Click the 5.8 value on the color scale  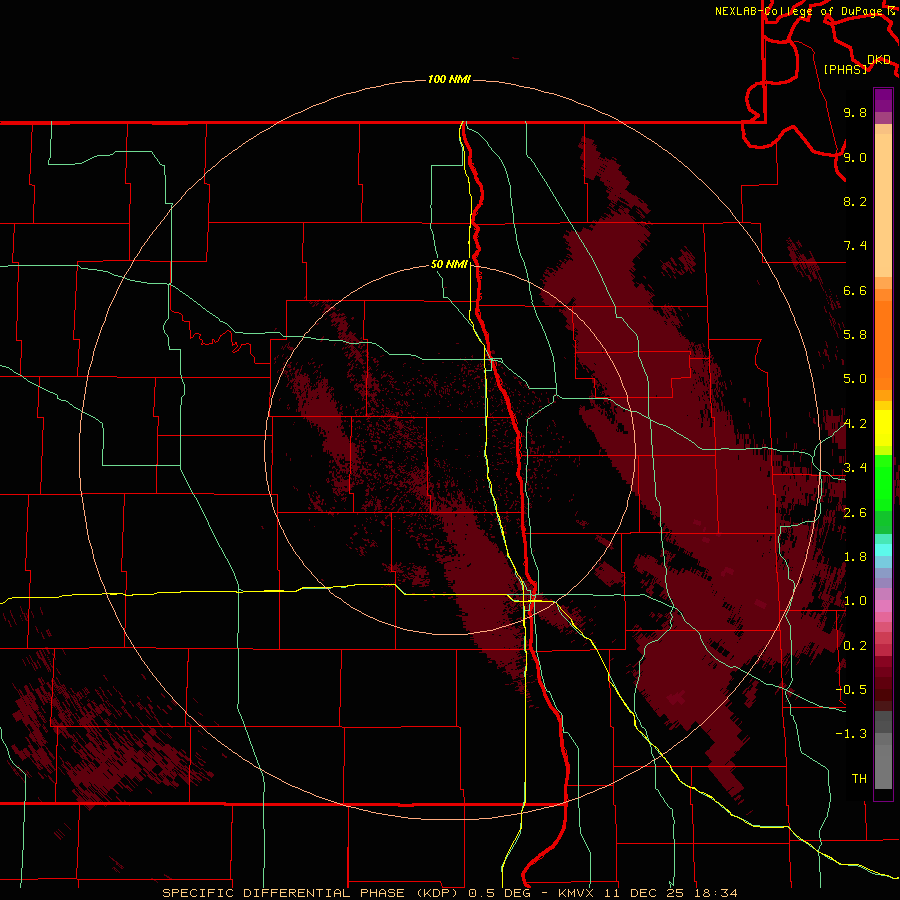pyautogui.click(x=855, y=335)
